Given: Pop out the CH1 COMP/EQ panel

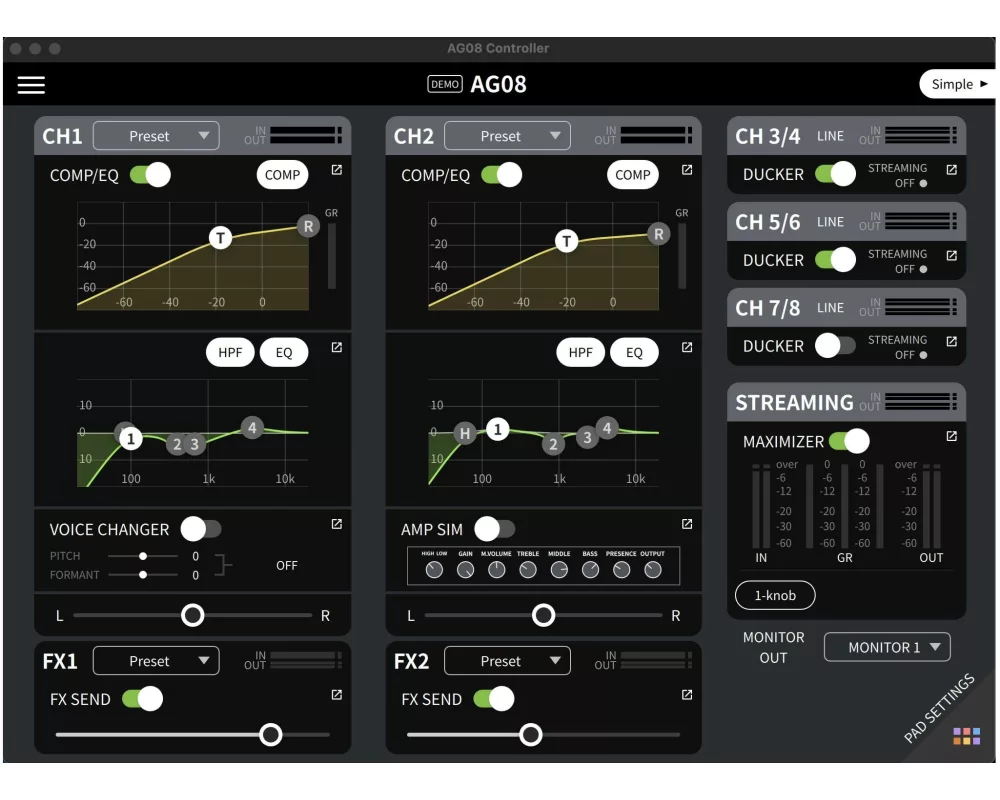Looking at the screenshot, I should (x=336, y=171).
